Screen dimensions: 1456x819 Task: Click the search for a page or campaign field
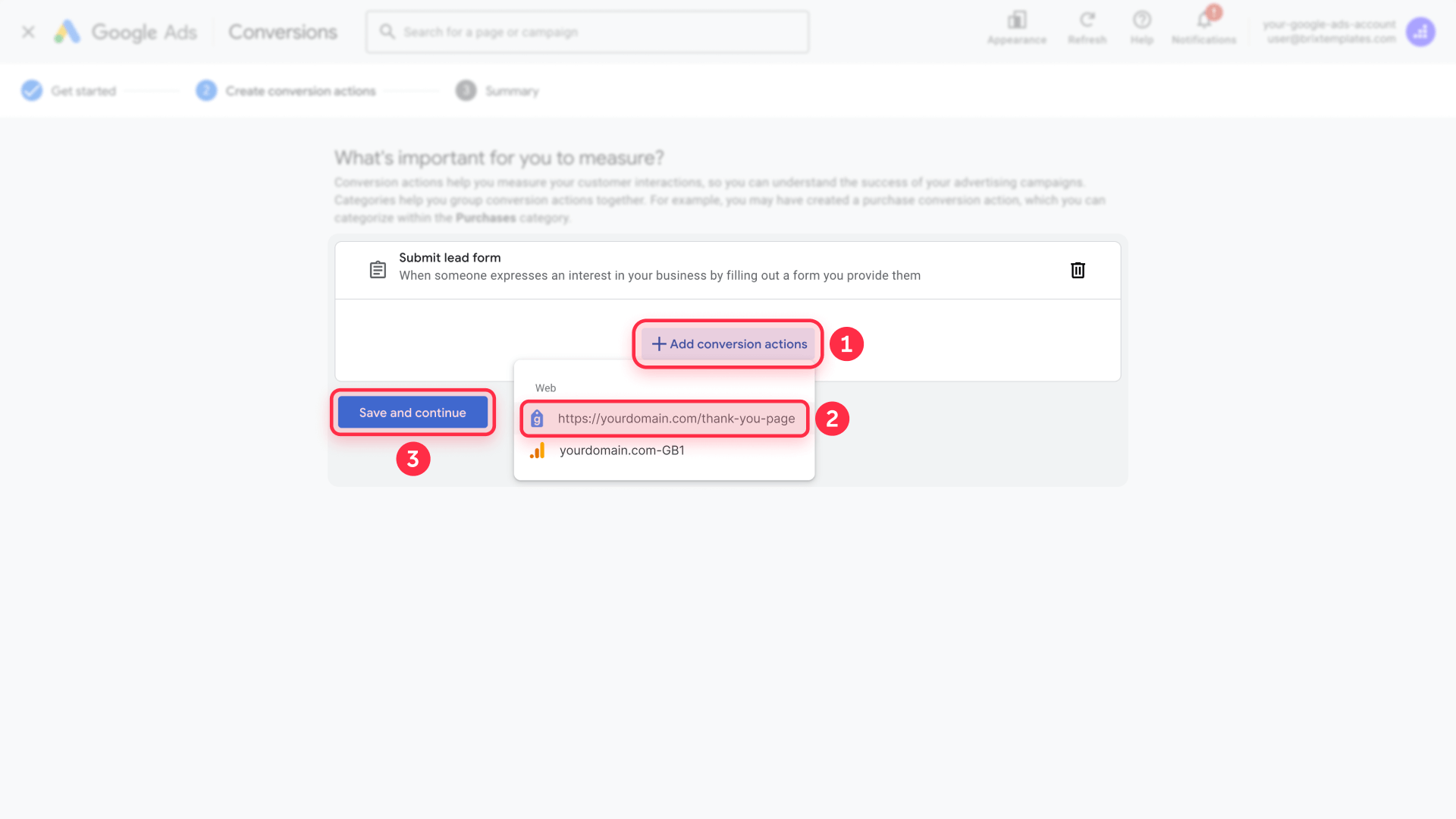click(587, 31)
